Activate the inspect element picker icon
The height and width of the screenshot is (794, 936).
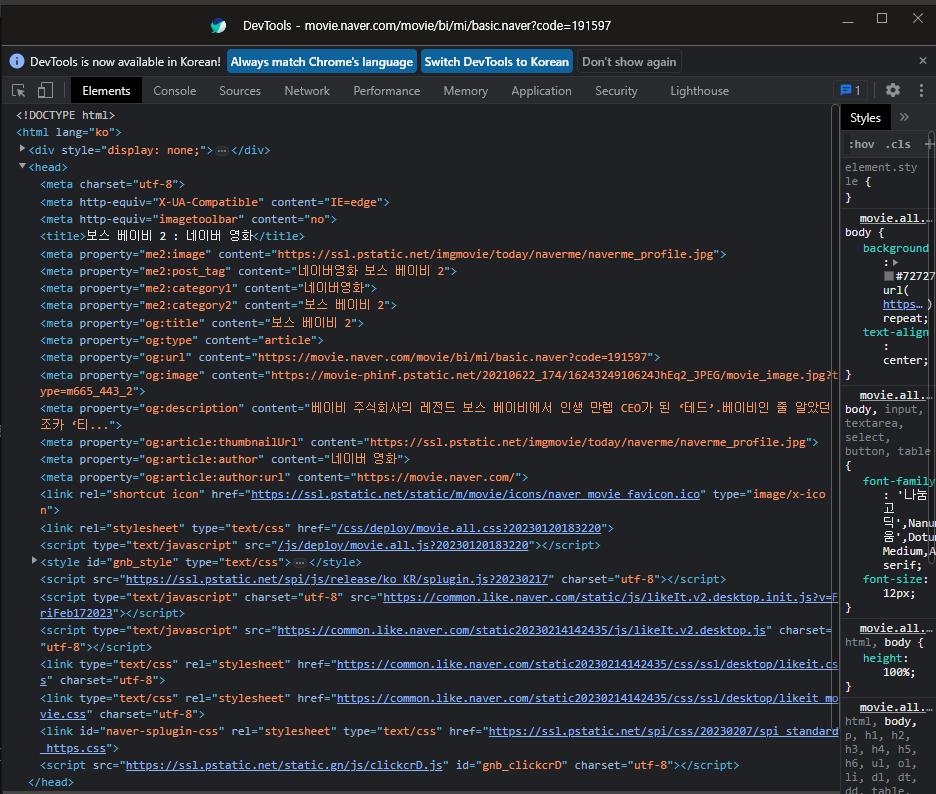tap(19, 91)
